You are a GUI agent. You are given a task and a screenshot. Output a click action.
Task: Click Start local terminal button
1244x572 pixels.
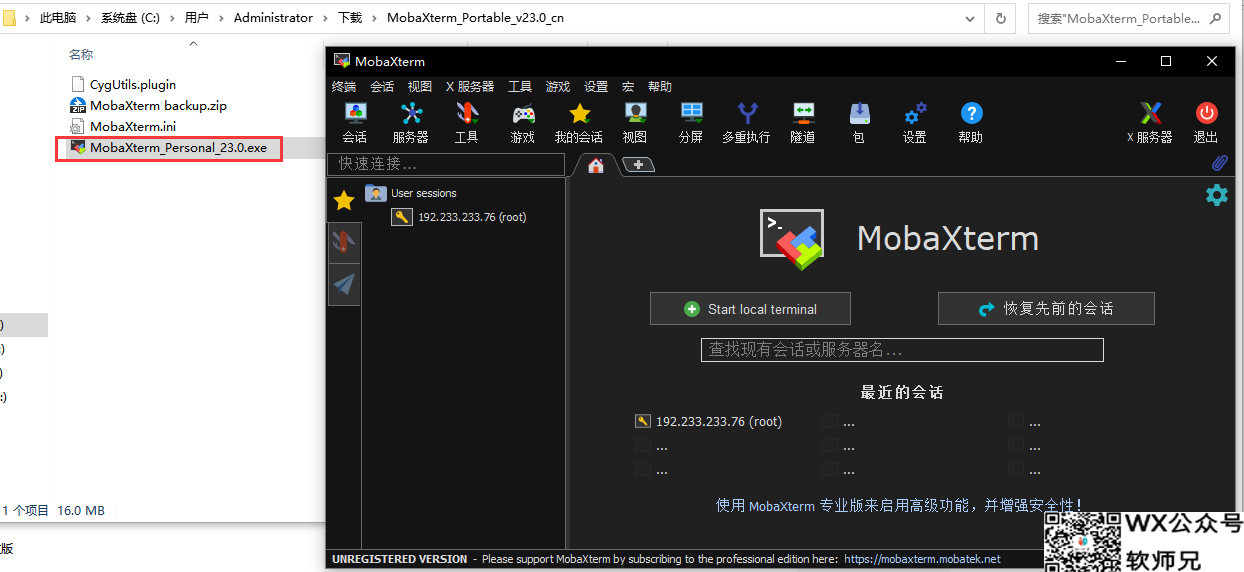(750, 309)
